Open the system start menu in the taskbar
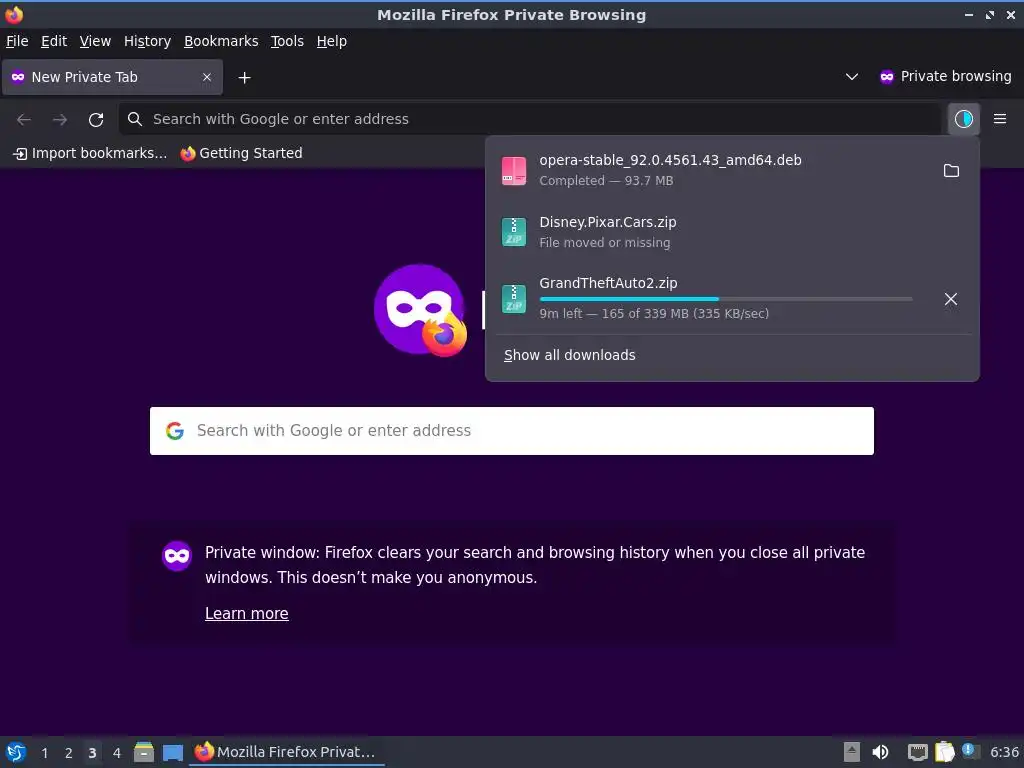1024x768 pixels. click(x=16, y=752)
